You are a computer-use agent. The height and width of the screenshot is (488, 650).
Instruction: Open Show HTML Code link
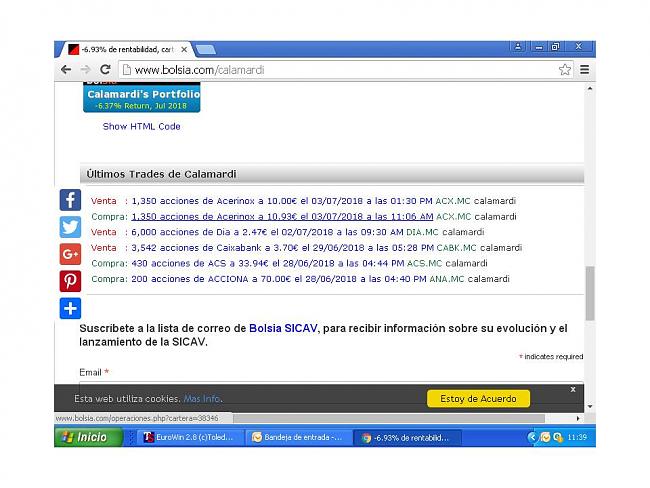141,126
